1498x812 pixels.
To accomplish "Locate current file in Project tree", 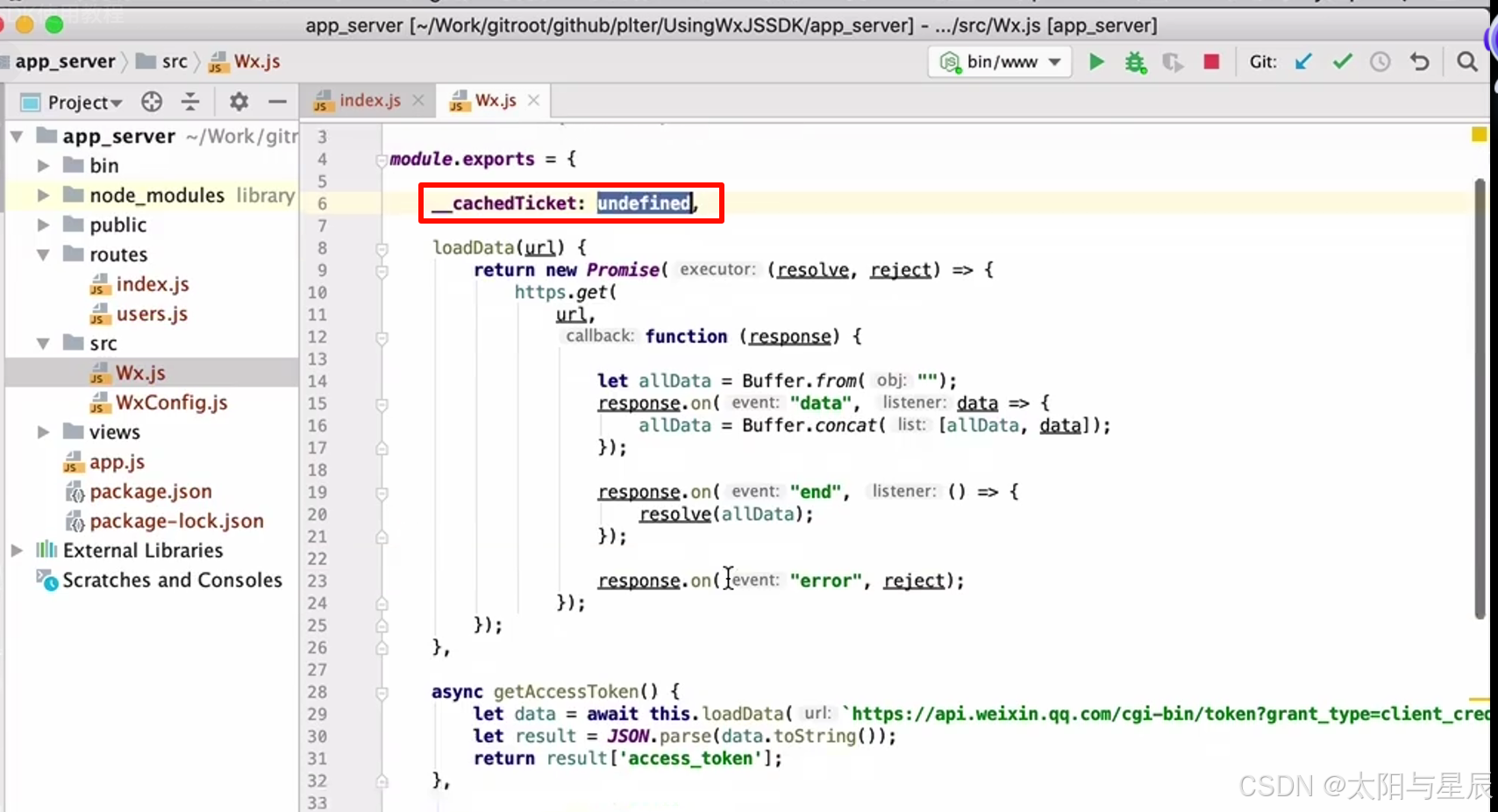I will point(152,102).
